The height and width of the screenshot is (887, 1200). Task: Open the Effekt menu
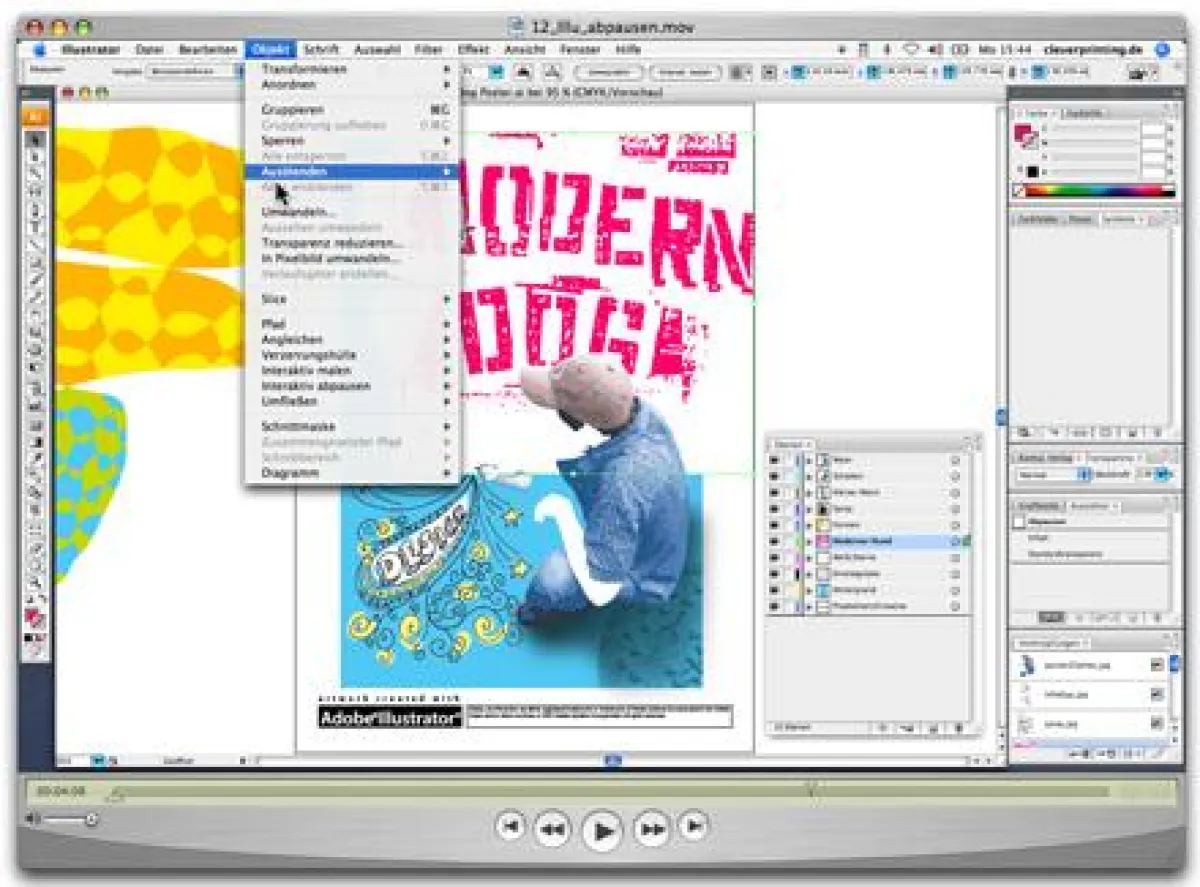[x=473, y=49]
